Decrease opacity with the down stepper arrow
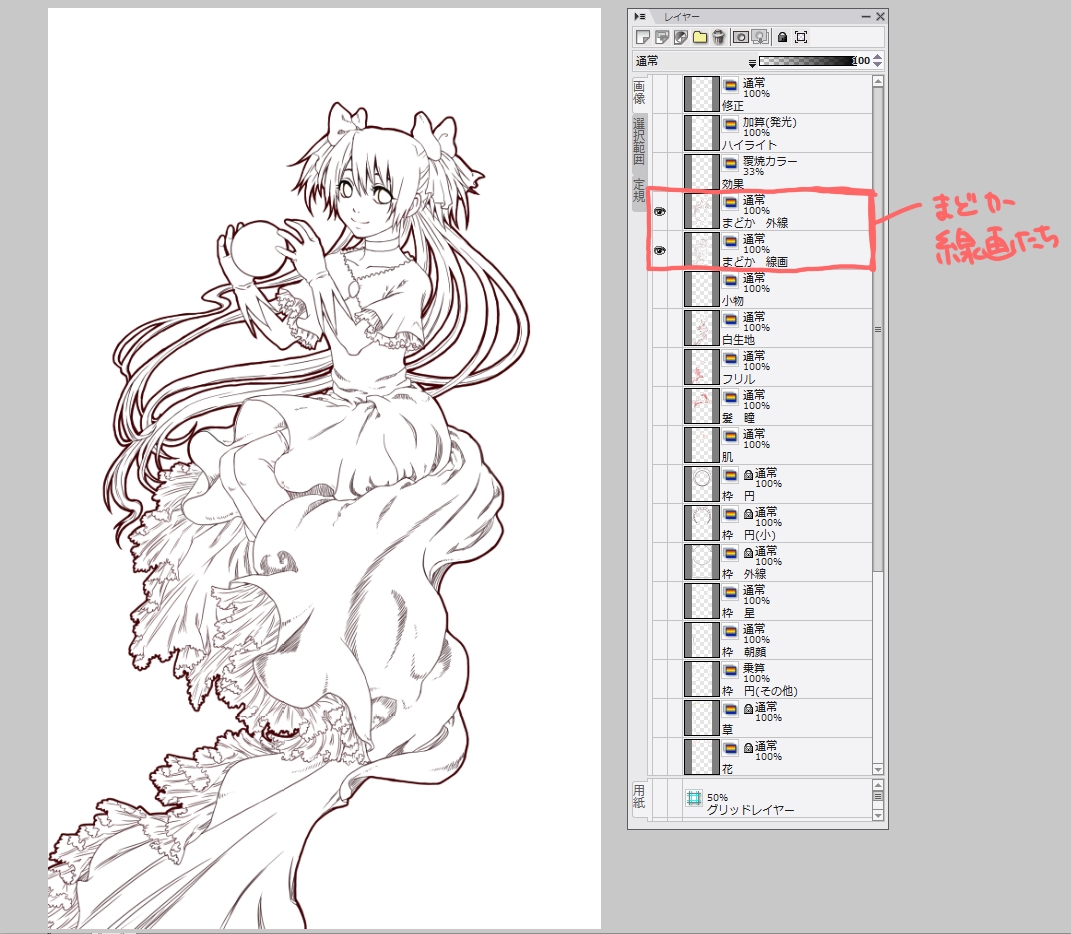This screenshot has width=1071, height=934. [878, 65]
